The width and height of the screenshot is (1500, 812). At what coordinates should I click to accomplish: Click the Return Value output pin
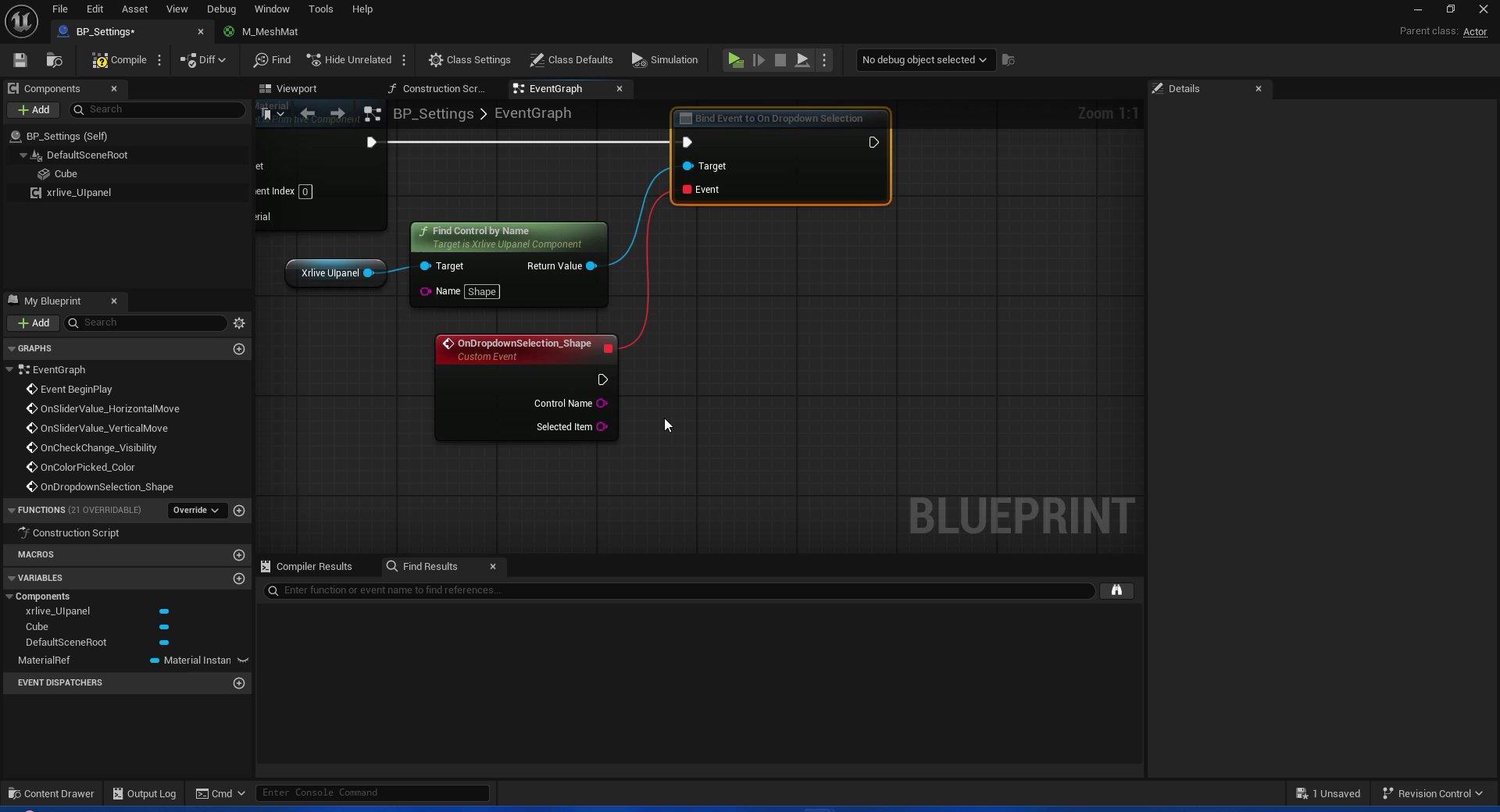point(591,266)
